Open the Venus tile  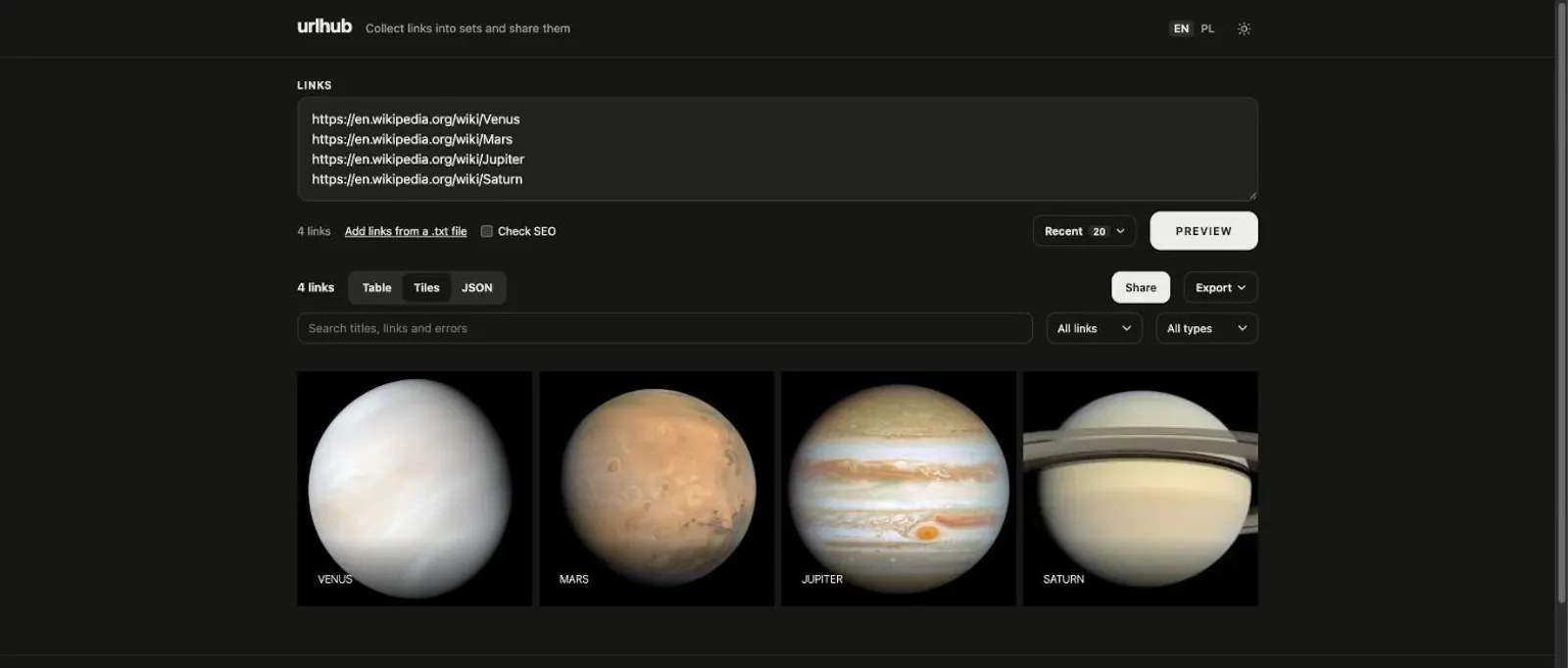[415, 488]
